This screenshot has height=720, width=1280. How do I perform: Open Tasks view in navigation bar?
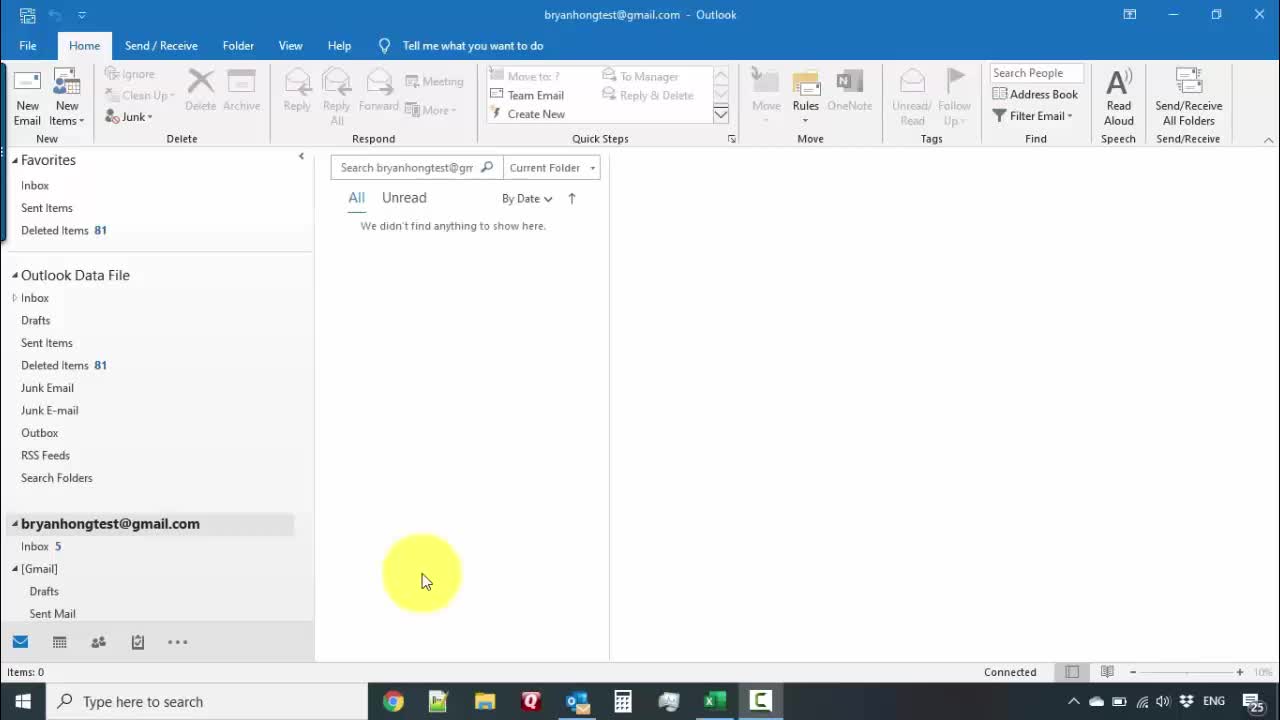[x=138, y=642]
